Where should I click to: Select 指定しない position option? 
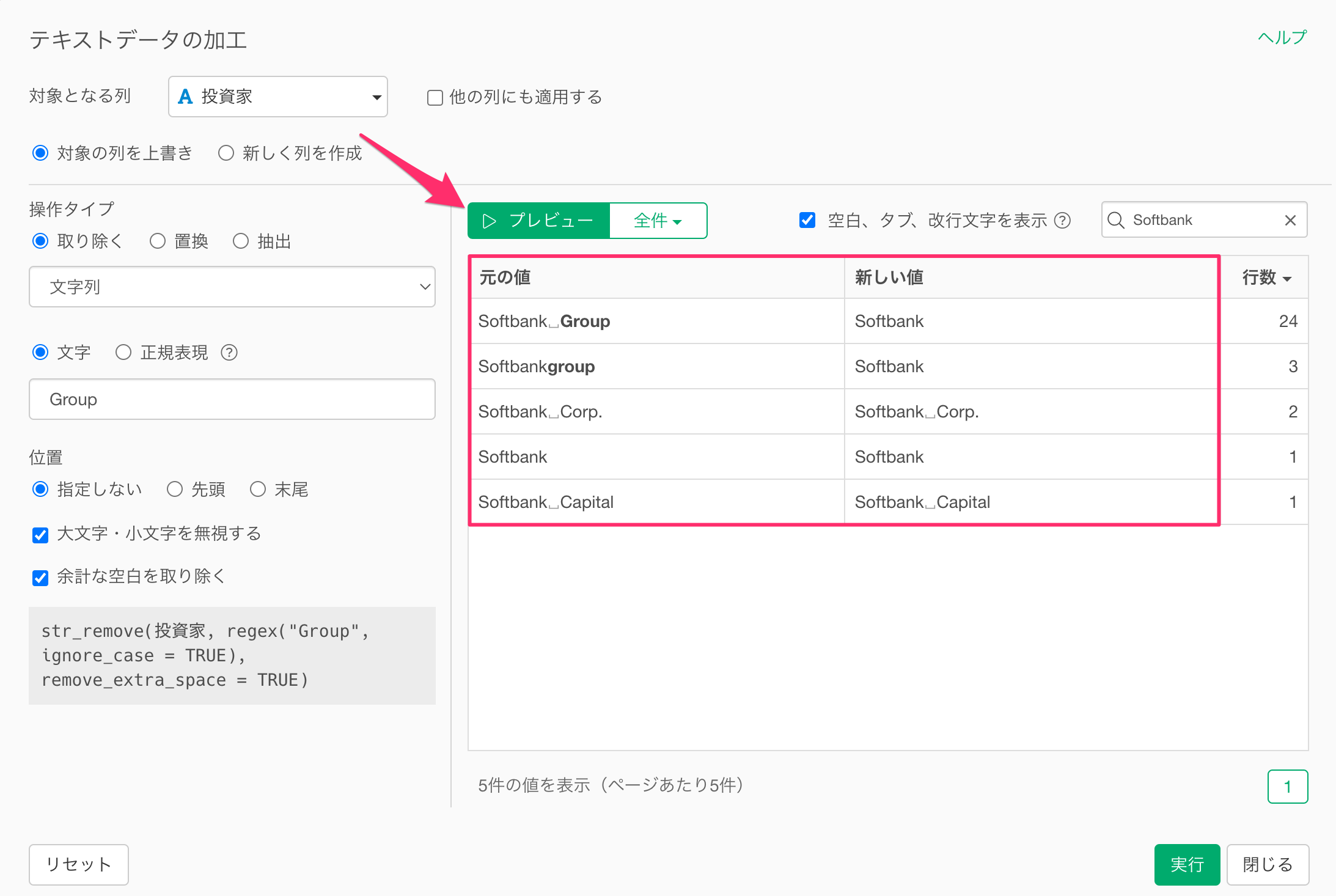pyautogui.click(x=40, y=489)
